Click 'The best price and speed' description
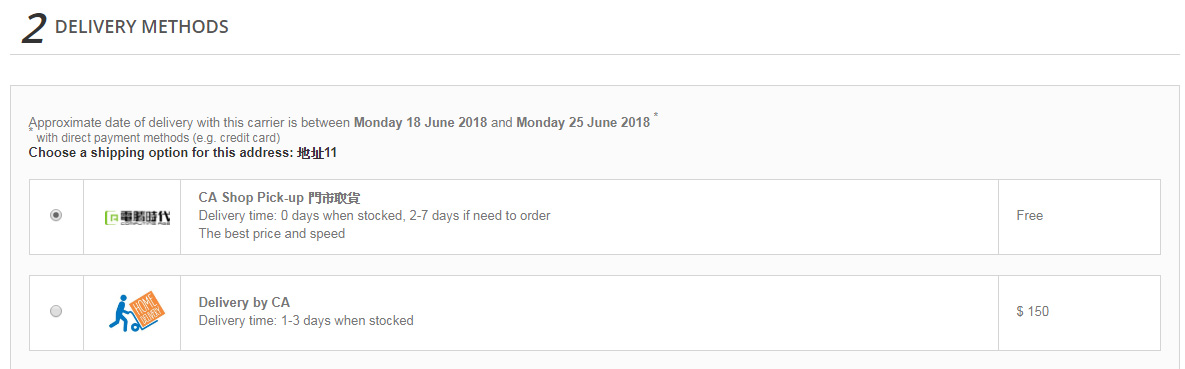Viewport: 1185px width, 369px height. [272, 234]
